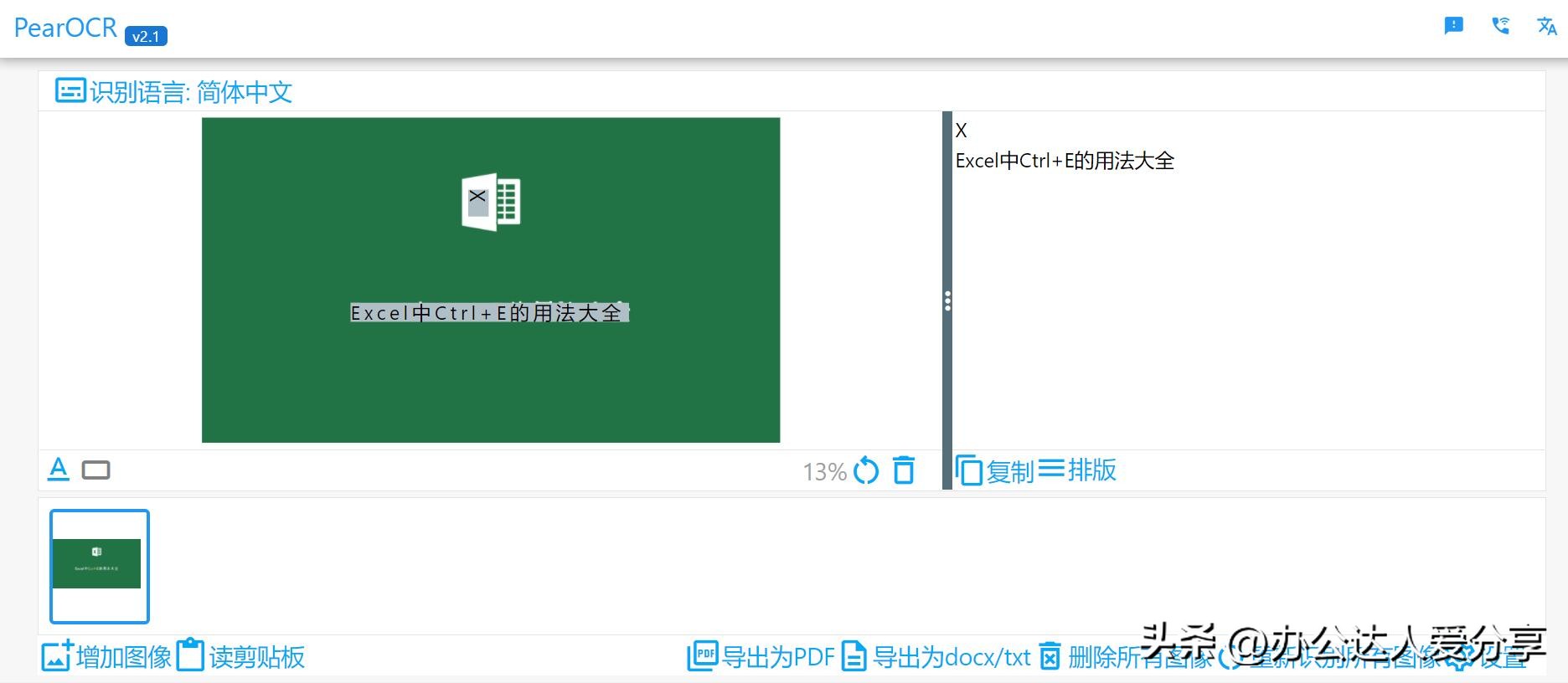Select the rectangle region tool

96,470
